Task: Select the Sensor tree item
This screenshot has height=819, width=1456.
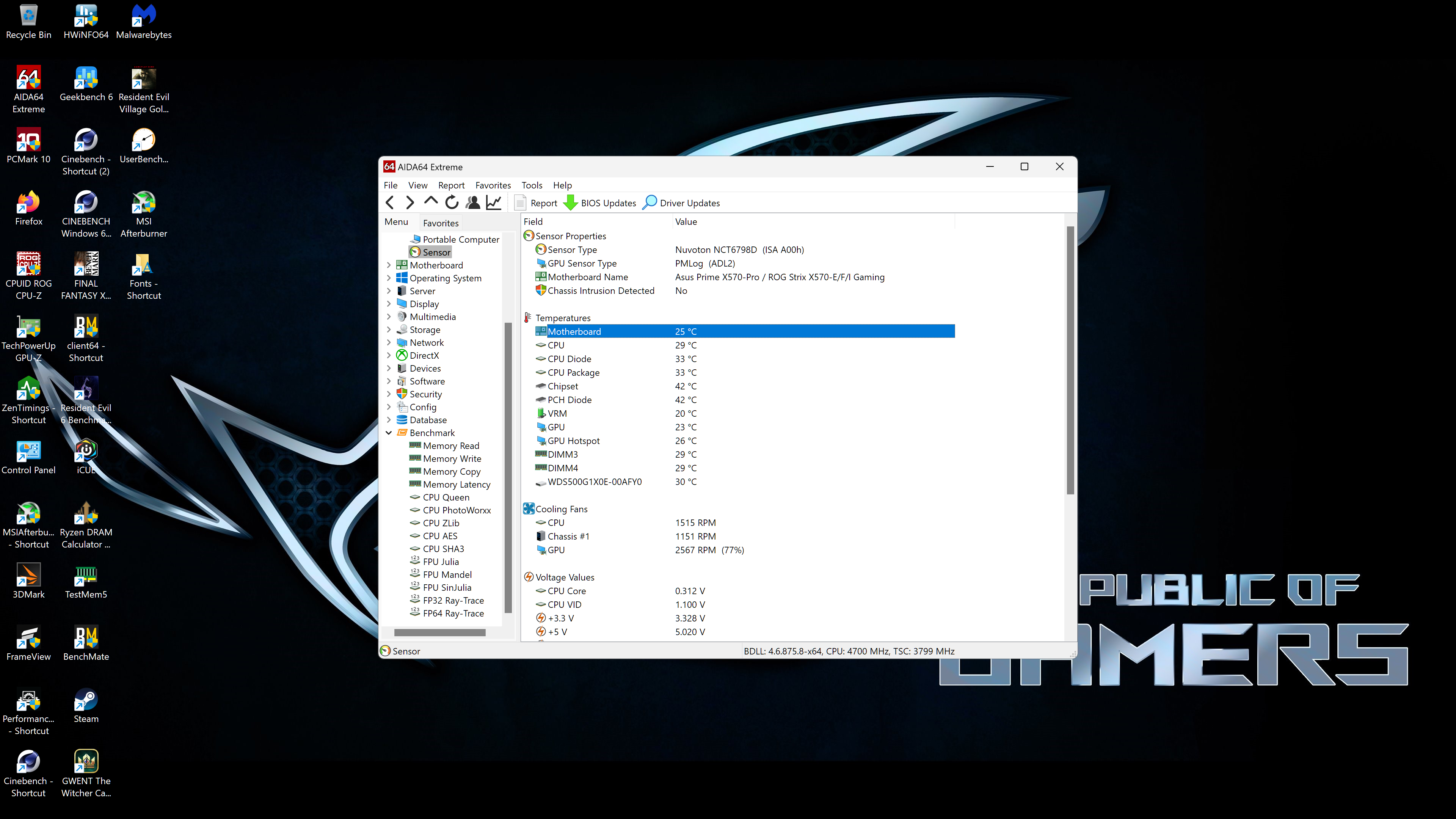Action: [430, 252]
